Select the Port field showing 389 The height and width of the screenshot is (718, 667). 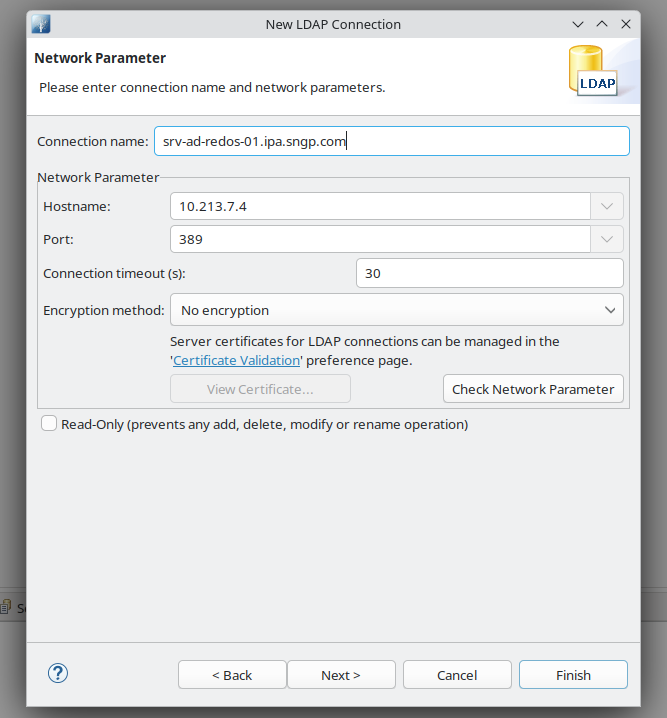pyautogui.click(x=380, y=240)
